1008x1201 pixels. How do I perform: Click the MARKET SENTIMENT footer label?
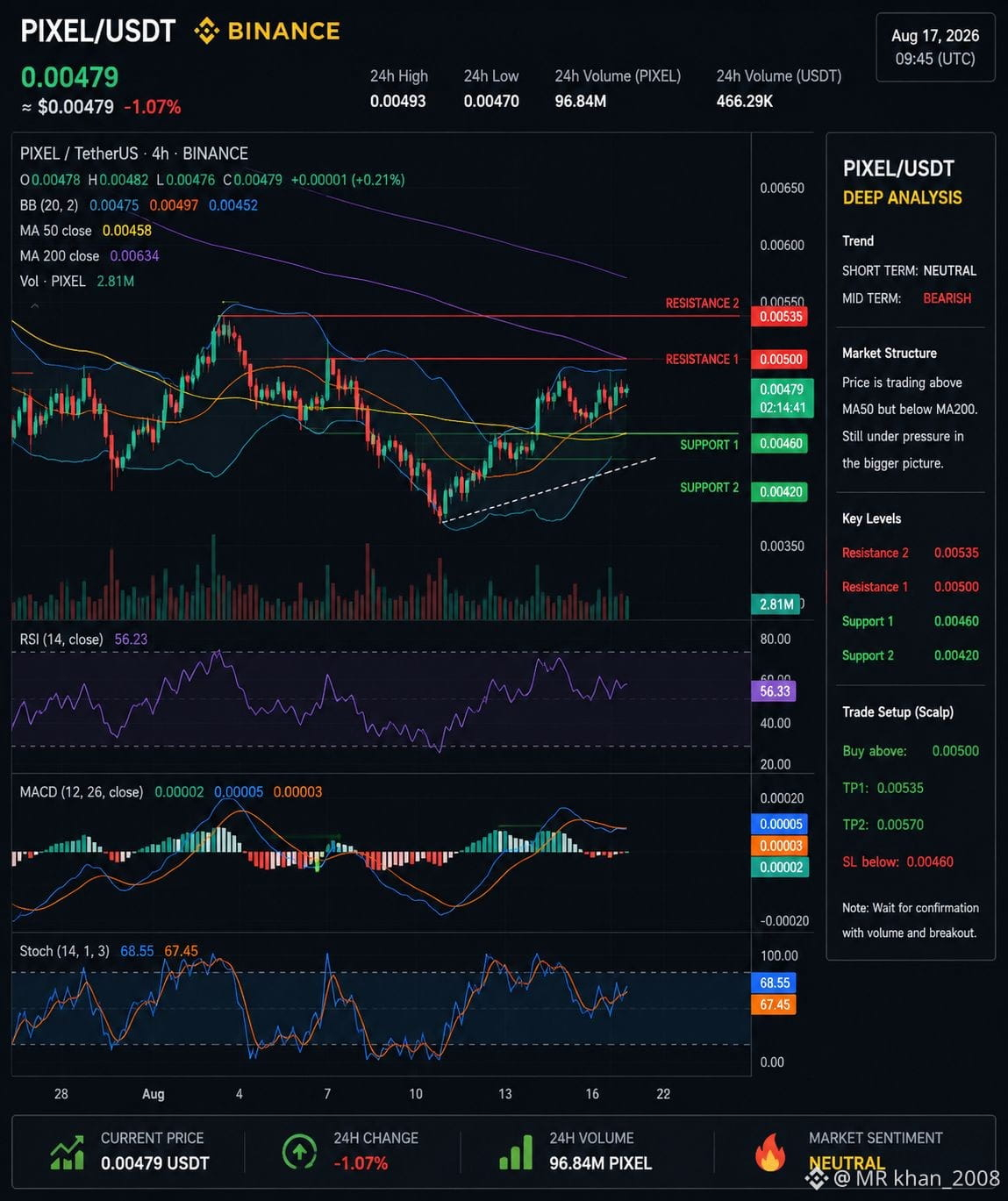[876, 1138]
